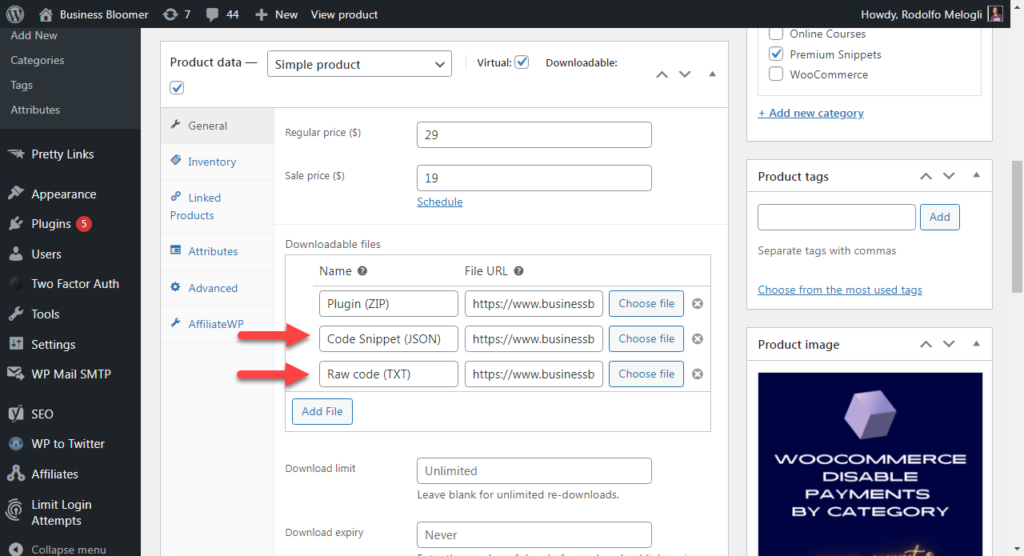1024x556 pixels.
Task: Click Rodolfo Melogli avatar image
Action: click(995, 14)
